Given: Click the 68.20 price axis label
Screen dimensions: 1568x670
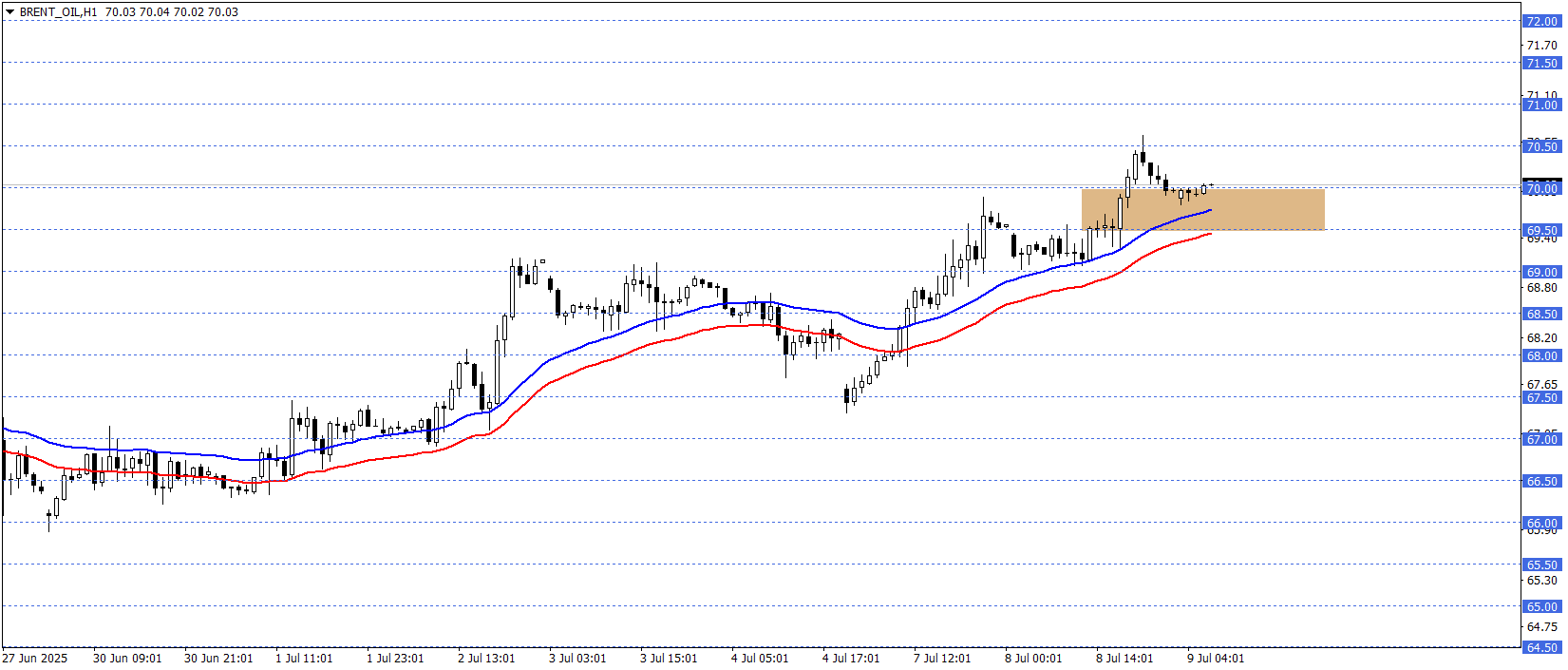Looking at the screenshot, I should click(x=1542, y=337).
